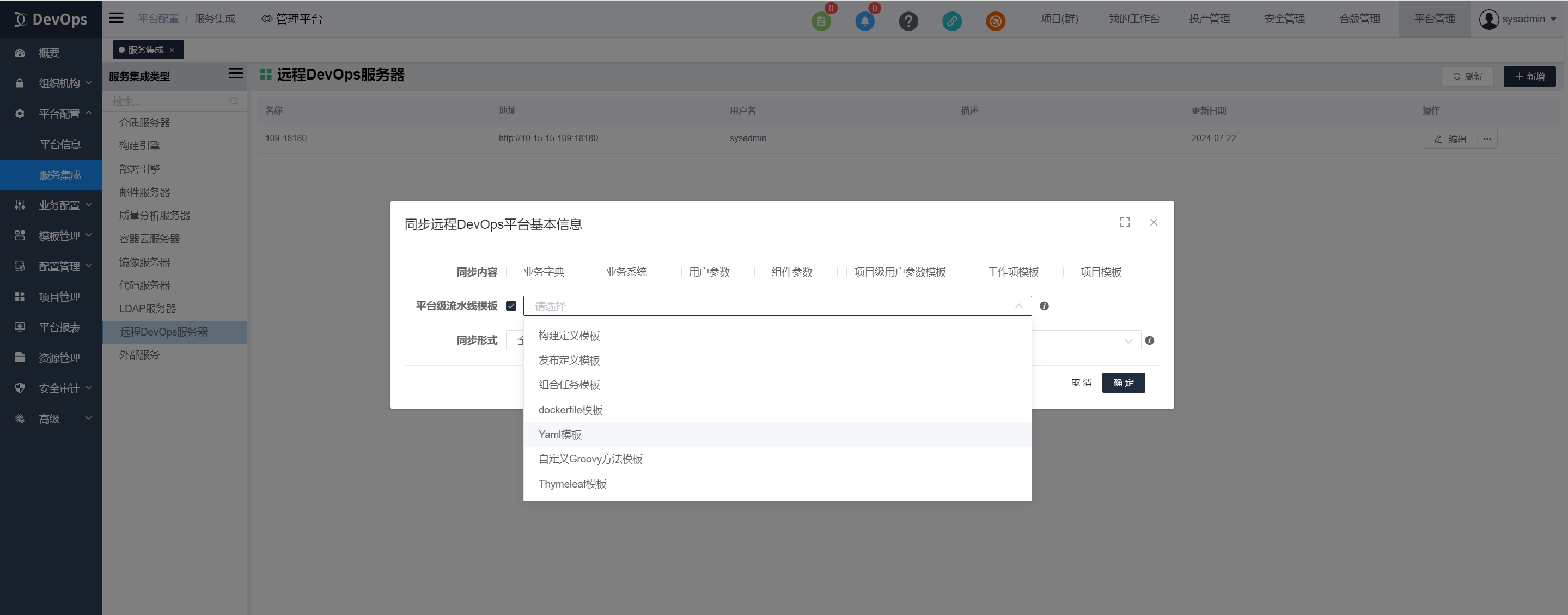This screenshot has width=1568, height=615.
Task: Click the info icon beside template dropdown
Action: (x=1044, y=306)
